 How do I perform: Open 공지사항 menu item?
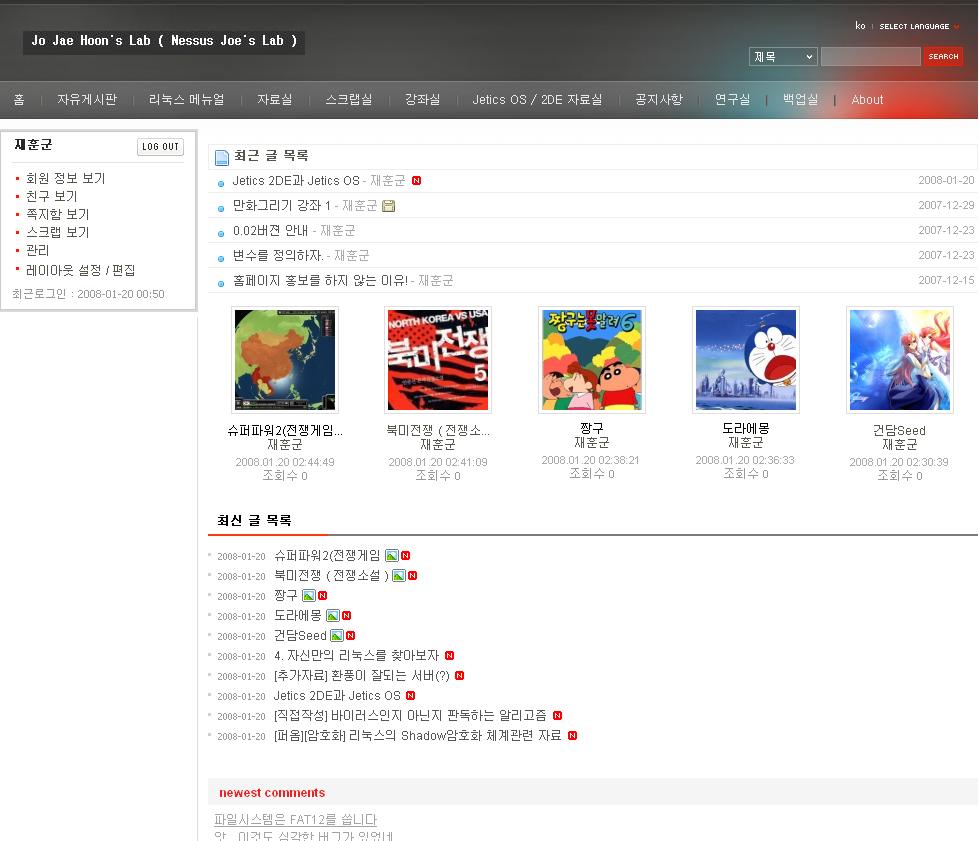659,100
